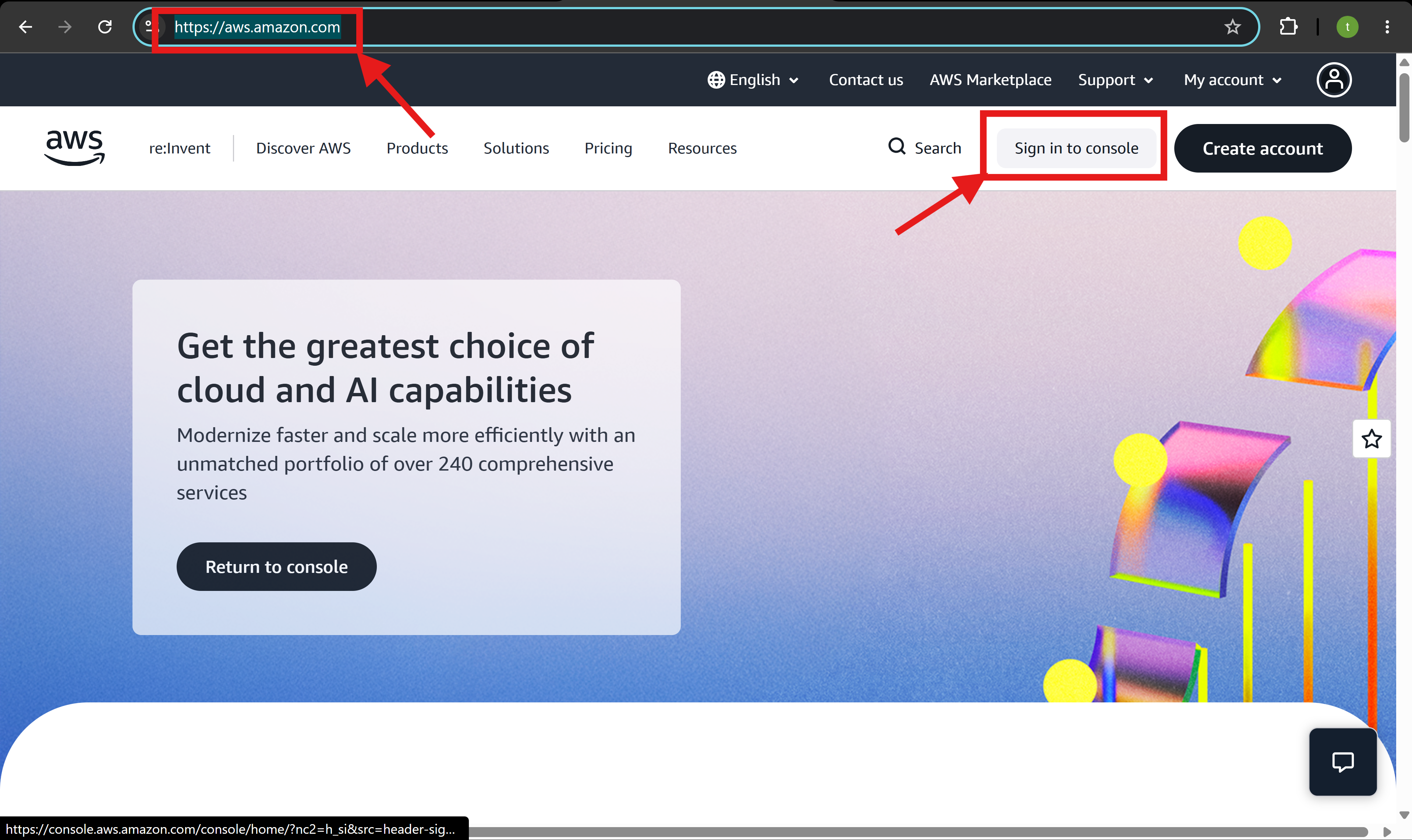Screen dimensions: 1412x840
Task: Click the Return to console button
Action: coord(276,567)
